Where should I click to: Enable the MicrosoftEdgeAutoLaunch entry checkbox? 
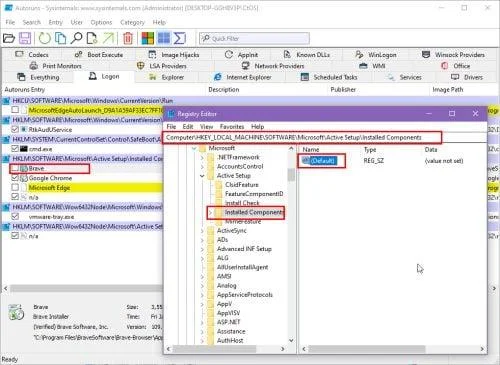[15, 110]
